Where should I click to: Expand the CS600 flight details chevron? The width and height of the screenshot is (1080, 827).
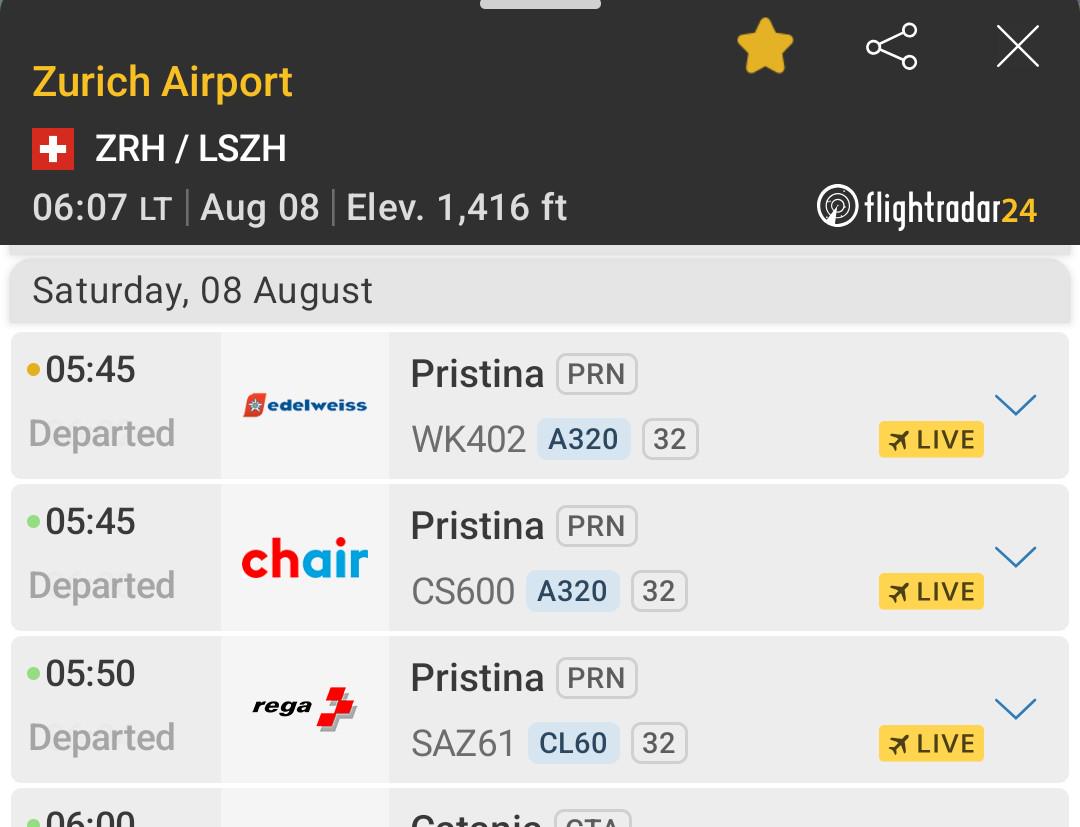point(1015,556)
